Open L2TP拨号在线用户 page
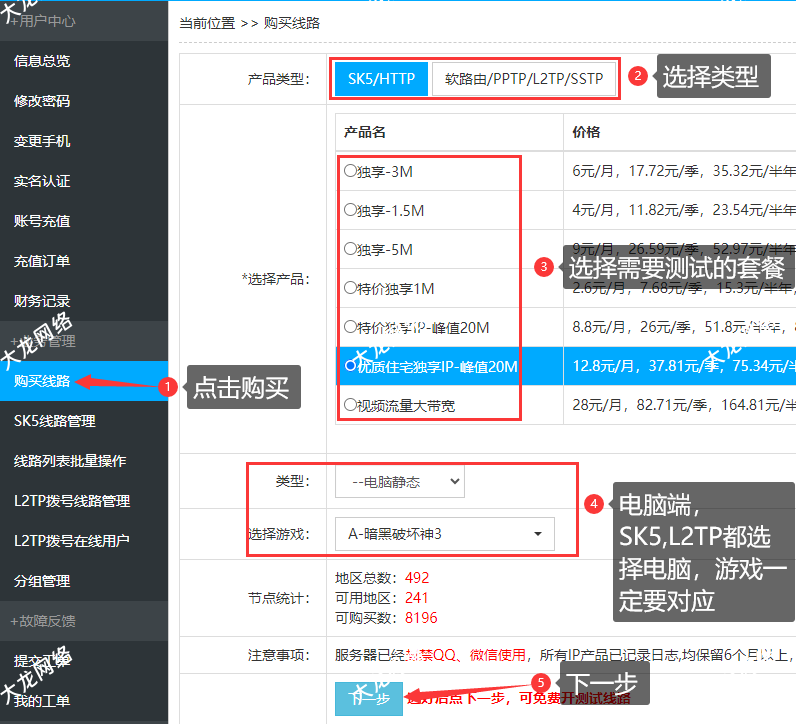The image size is (796, 724). click(72, 541)
